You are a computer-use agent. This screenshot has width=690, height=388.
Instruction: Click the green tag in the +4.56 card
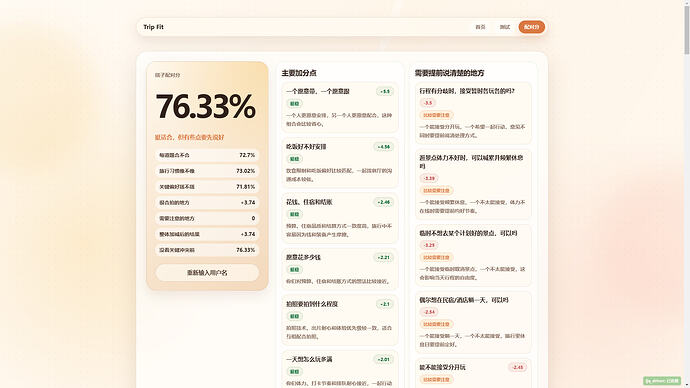[x=294, y=159]
